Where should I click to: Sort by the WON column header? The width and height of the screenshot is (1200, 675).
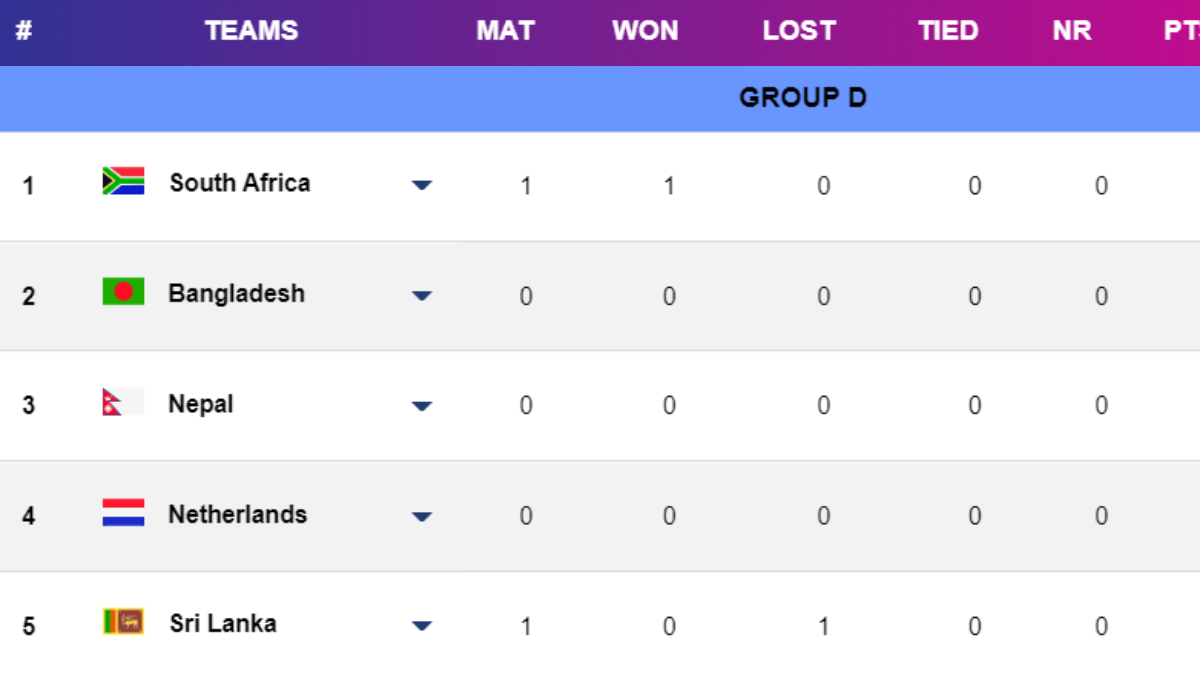pyautogui.click(x=645, y=31)
